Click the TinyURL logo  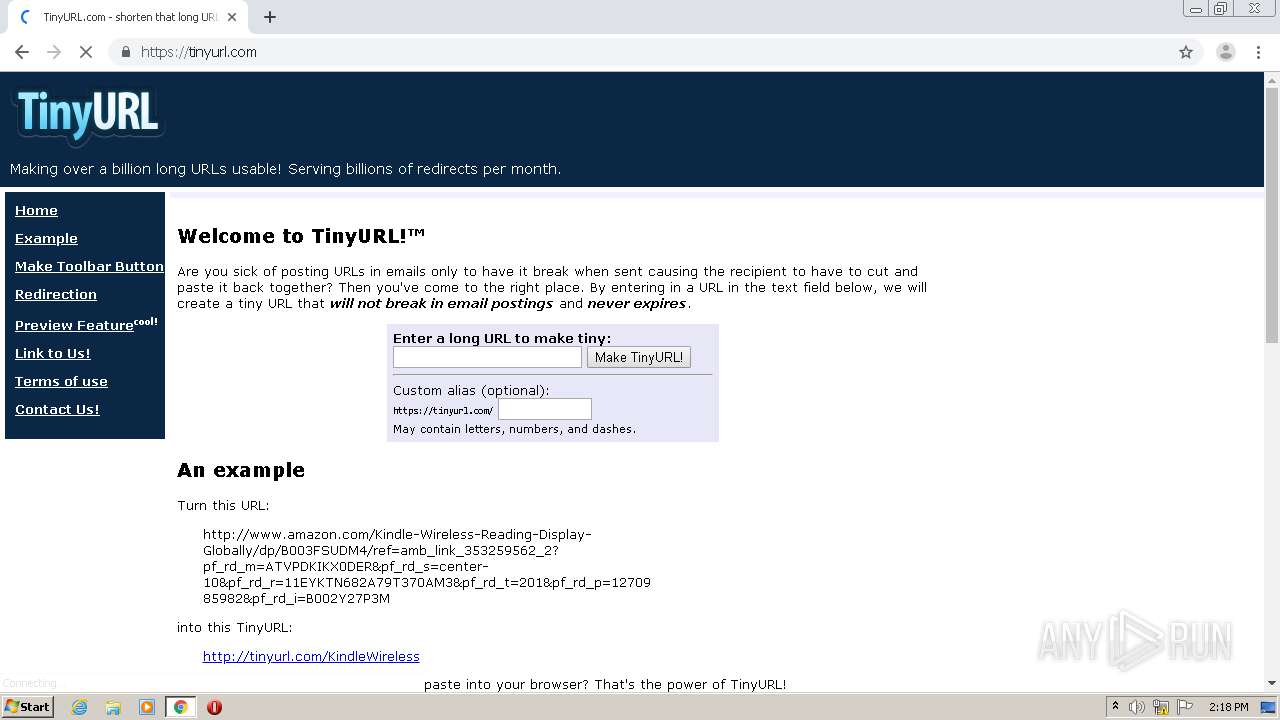pyautogui.click(x=88, y=114)
